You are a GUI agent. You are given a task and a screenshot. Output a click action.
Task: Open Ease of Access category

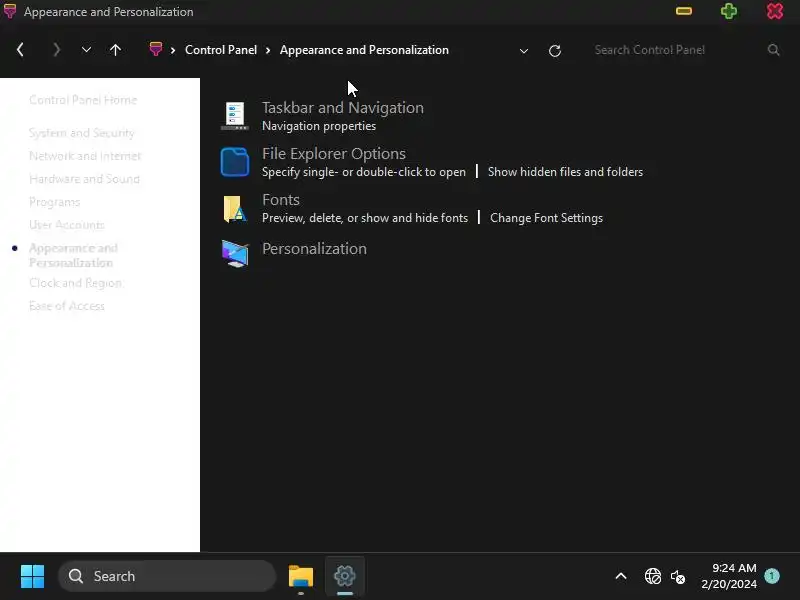coord(67,306)
